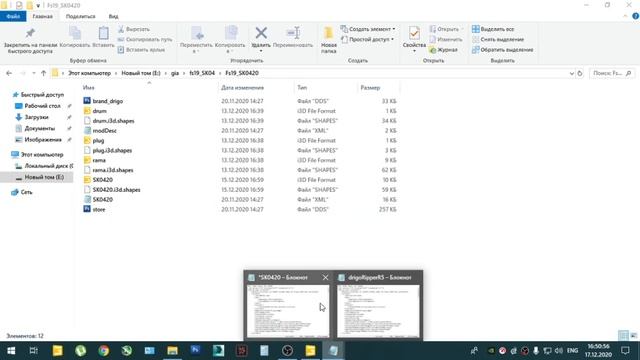Click the Back navigation arrow

(9, 73)
